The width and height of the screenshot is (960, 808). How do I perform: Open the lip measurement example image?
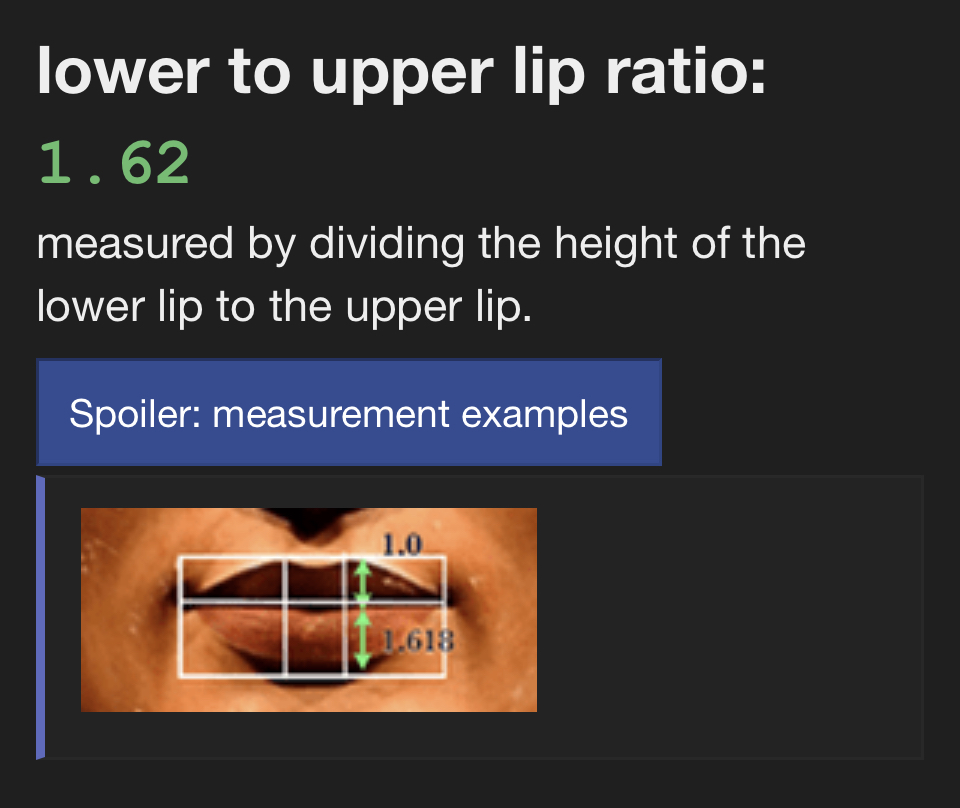[x=308, y=610]
